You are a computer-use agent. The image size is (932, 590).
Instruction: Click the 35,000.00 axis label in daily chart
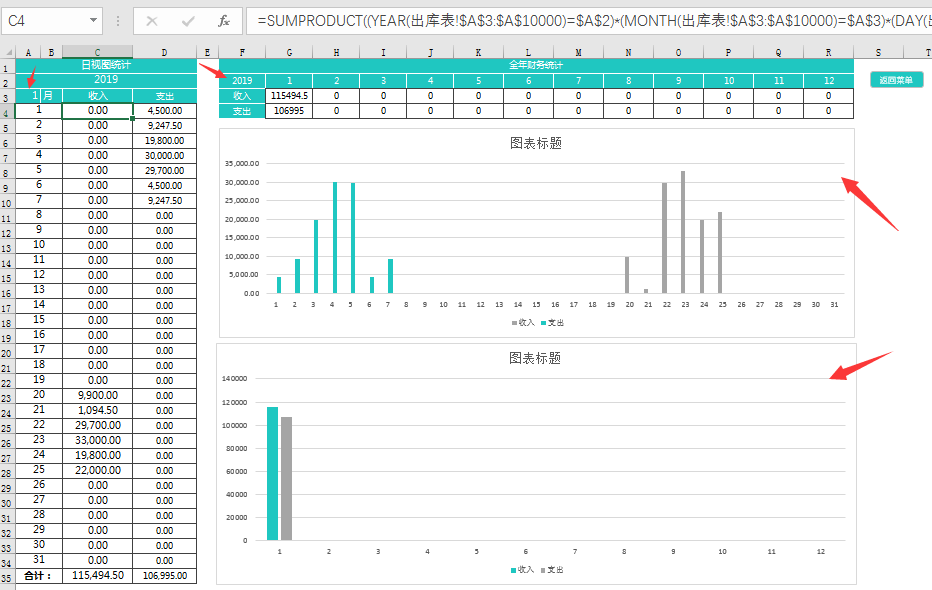(242, 163)
